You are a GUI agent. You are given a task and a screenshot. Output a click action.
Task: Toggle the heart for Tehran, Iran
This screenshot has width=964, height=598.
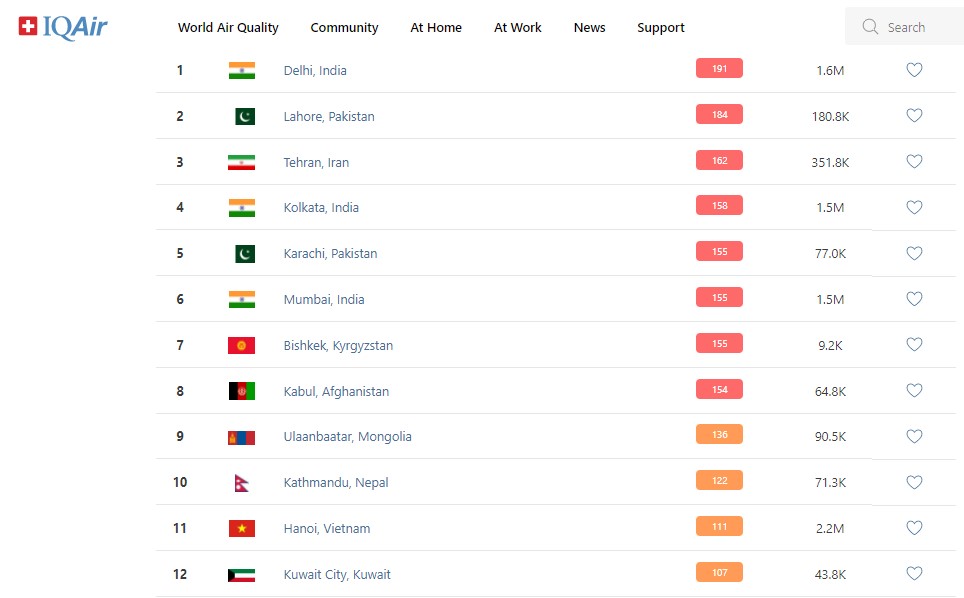[x=914, y=161]
